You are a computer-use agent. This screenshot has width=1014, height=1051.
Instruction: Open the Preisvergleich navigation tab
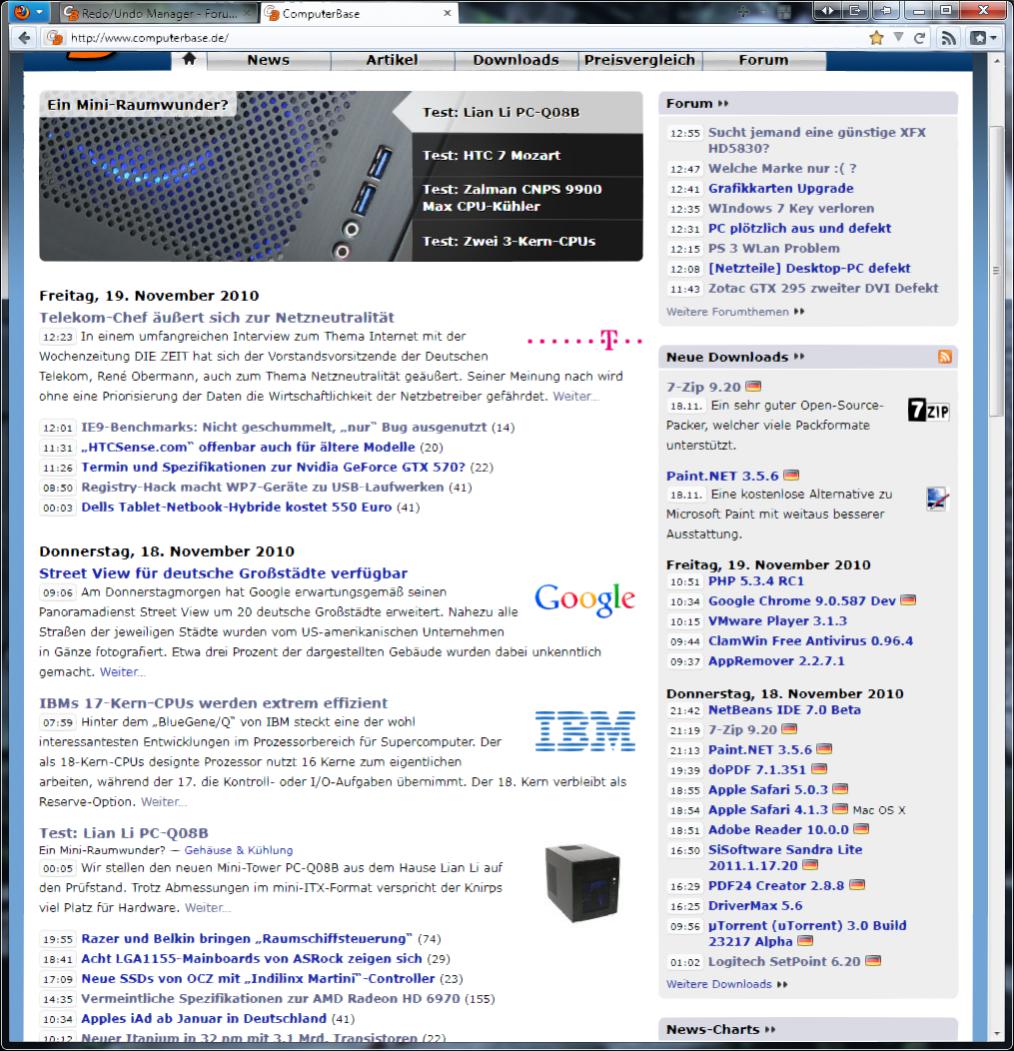[640, 60]
